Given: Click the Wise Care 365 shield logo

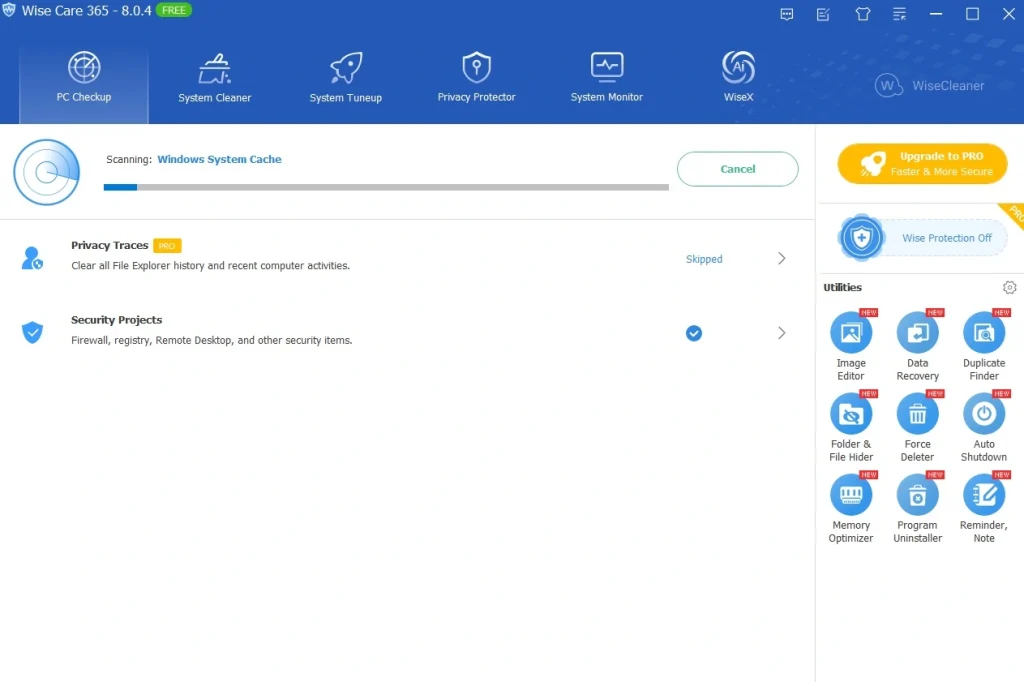Looking at the screenshot, I should 9,10.
